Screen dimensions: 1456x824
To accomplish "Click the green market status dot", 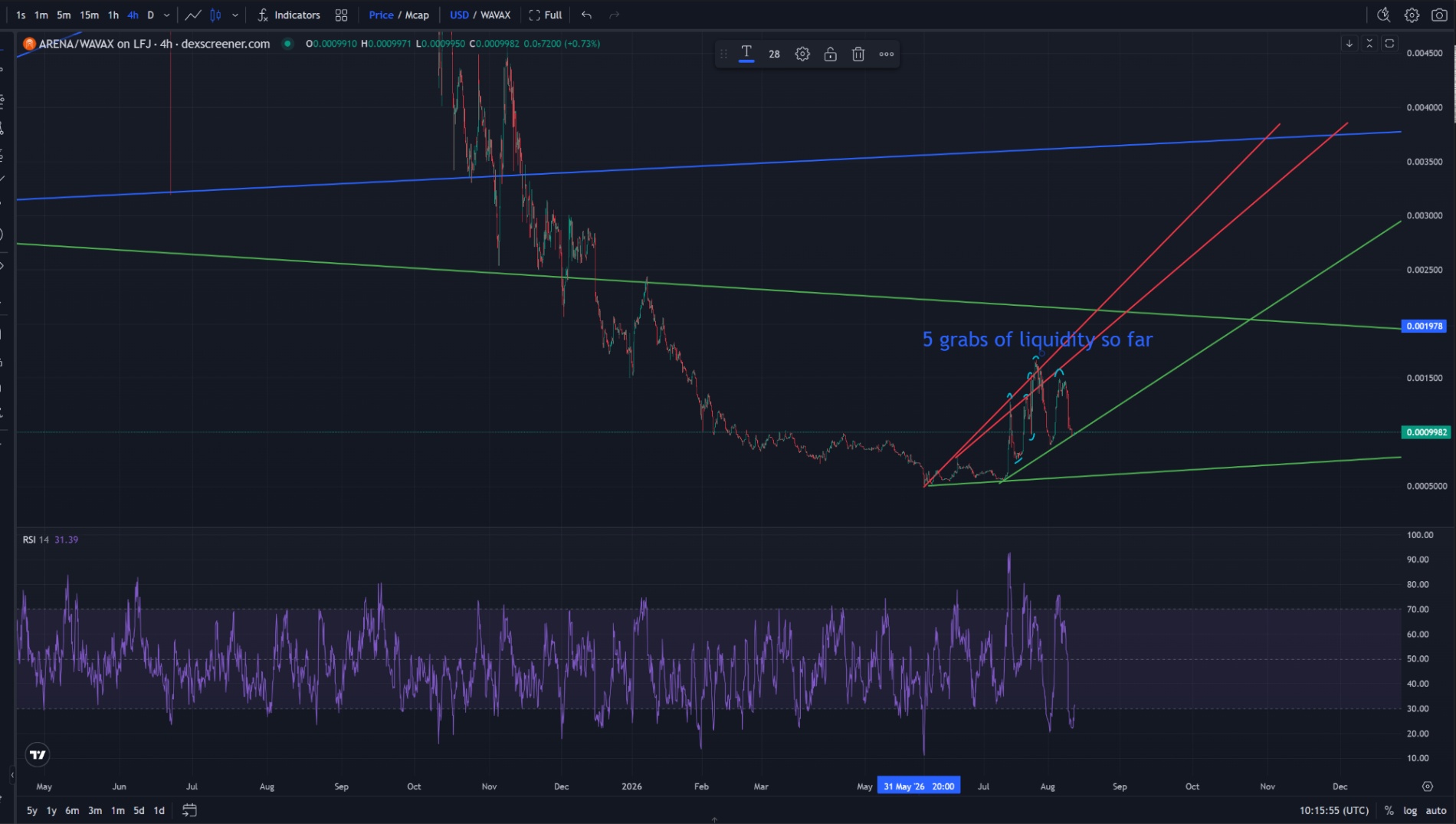I will (287, 44).
